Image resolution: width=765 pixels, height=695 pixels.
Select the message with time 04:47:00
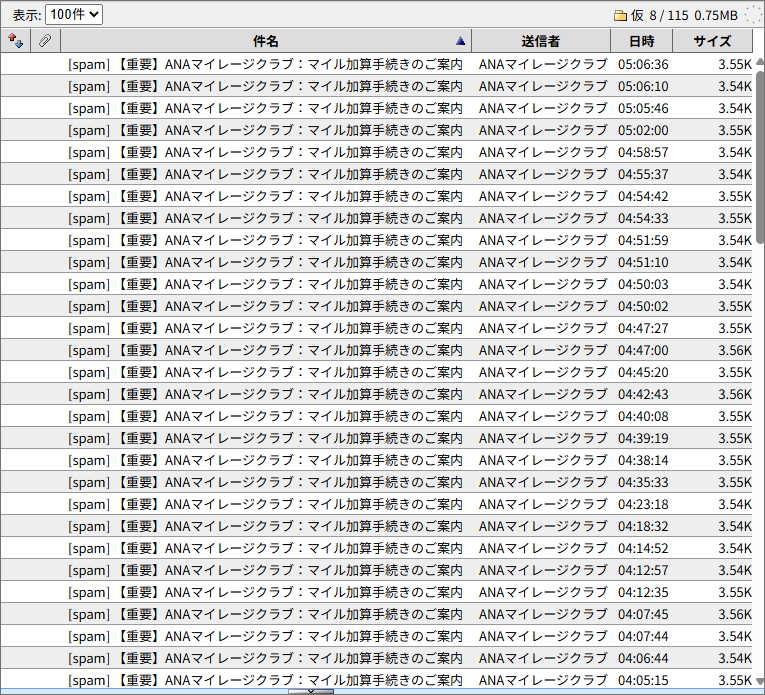[376, 350]
